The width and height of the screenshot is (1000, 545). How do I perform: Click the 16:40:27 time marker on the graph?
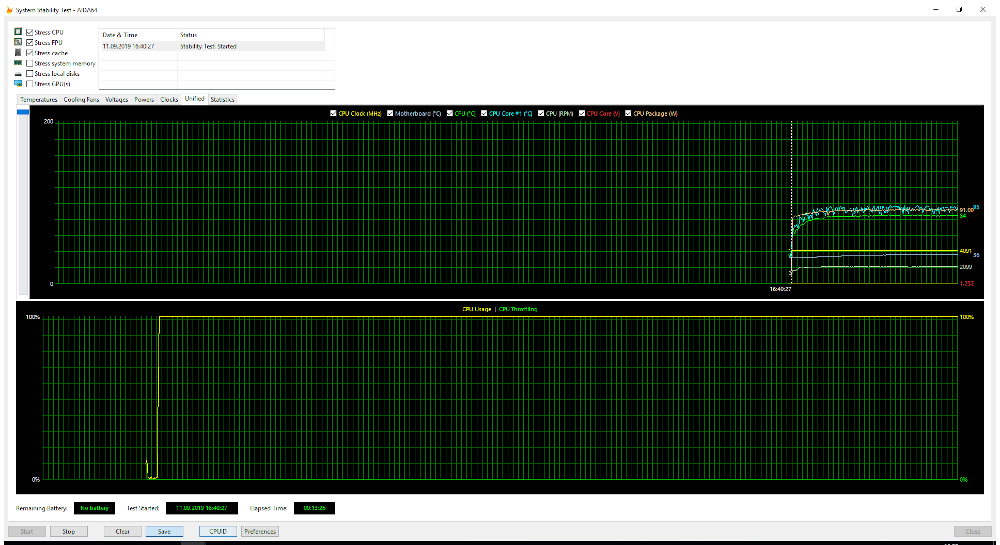click(x=780, y=289)
